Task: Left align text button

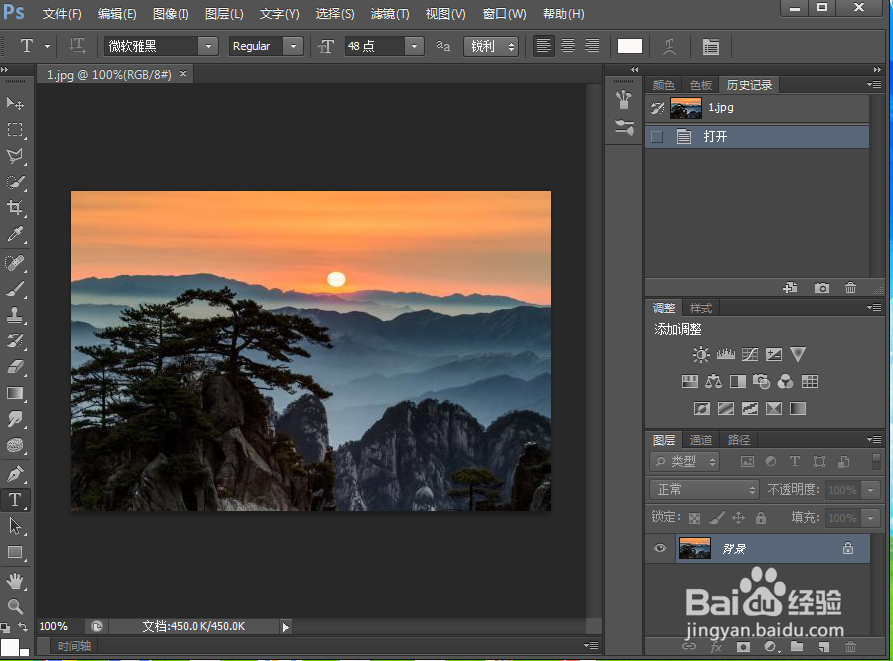Action: (x=543, y=46)
